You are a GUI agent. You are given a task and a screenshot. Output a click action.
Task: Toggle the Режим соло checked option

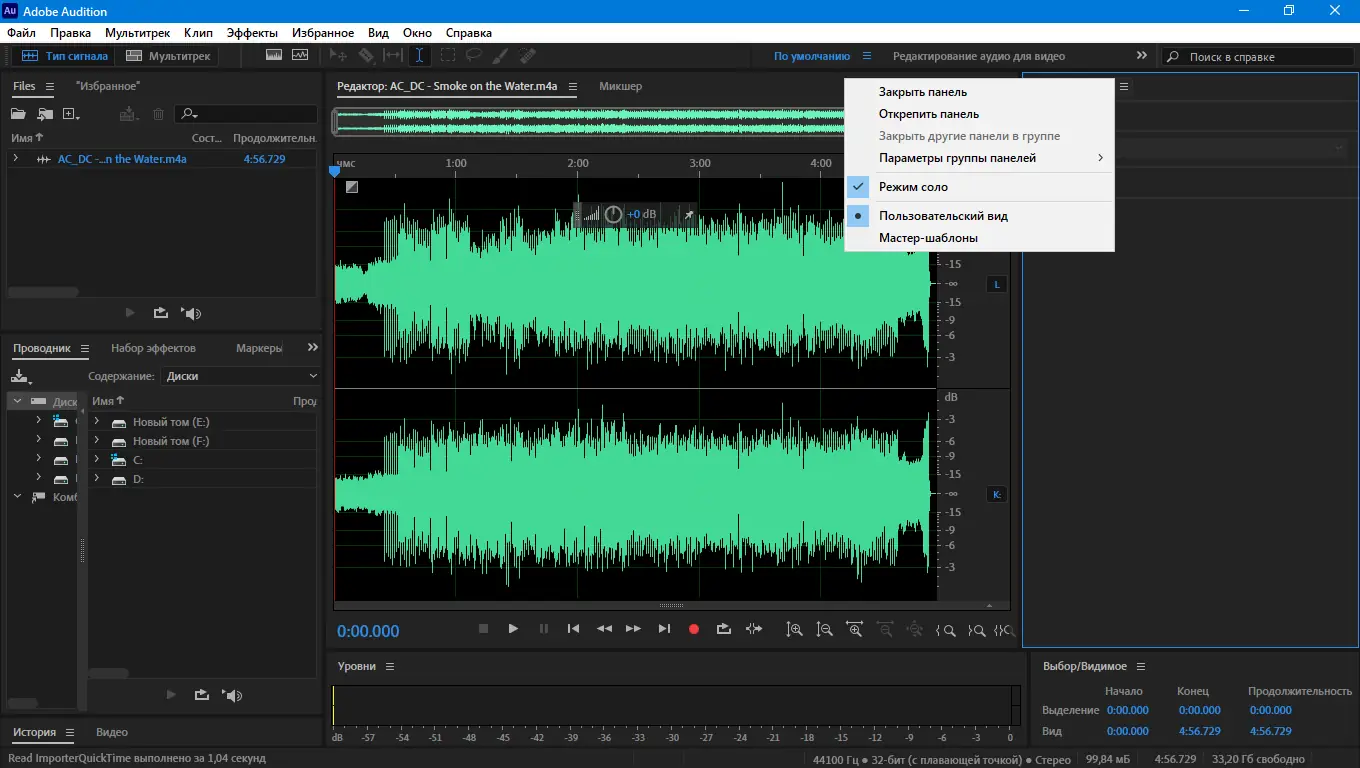913,187
